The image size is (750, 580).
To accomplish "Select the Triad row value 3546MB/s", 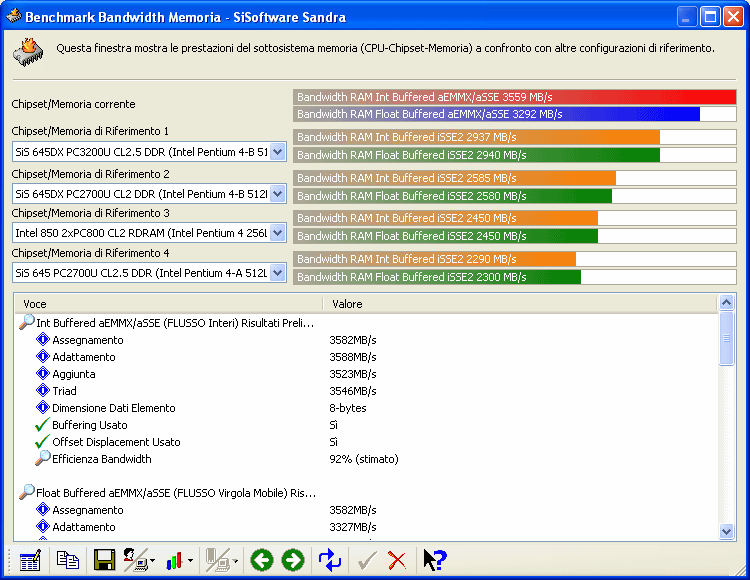I will pyautogui.click(x=353, y=391).
